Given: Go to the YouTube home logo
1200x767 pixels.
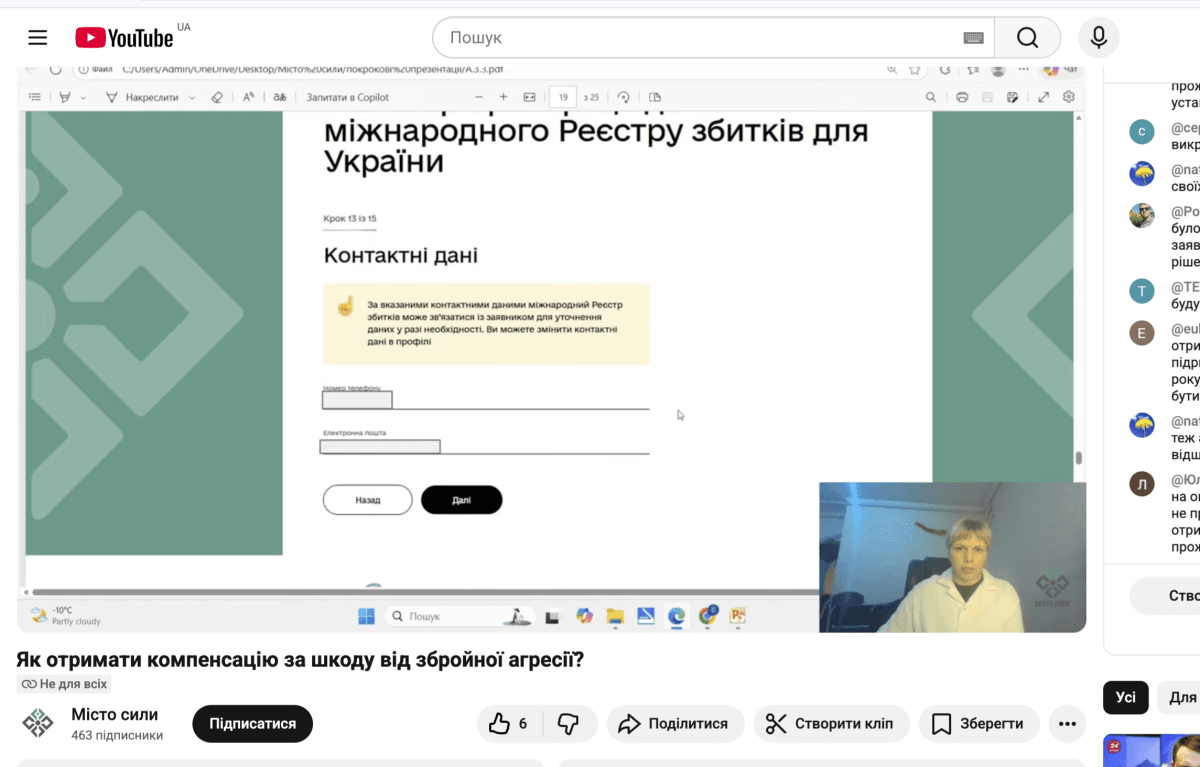Looking at the screenshot, I should tap(124, 38).
